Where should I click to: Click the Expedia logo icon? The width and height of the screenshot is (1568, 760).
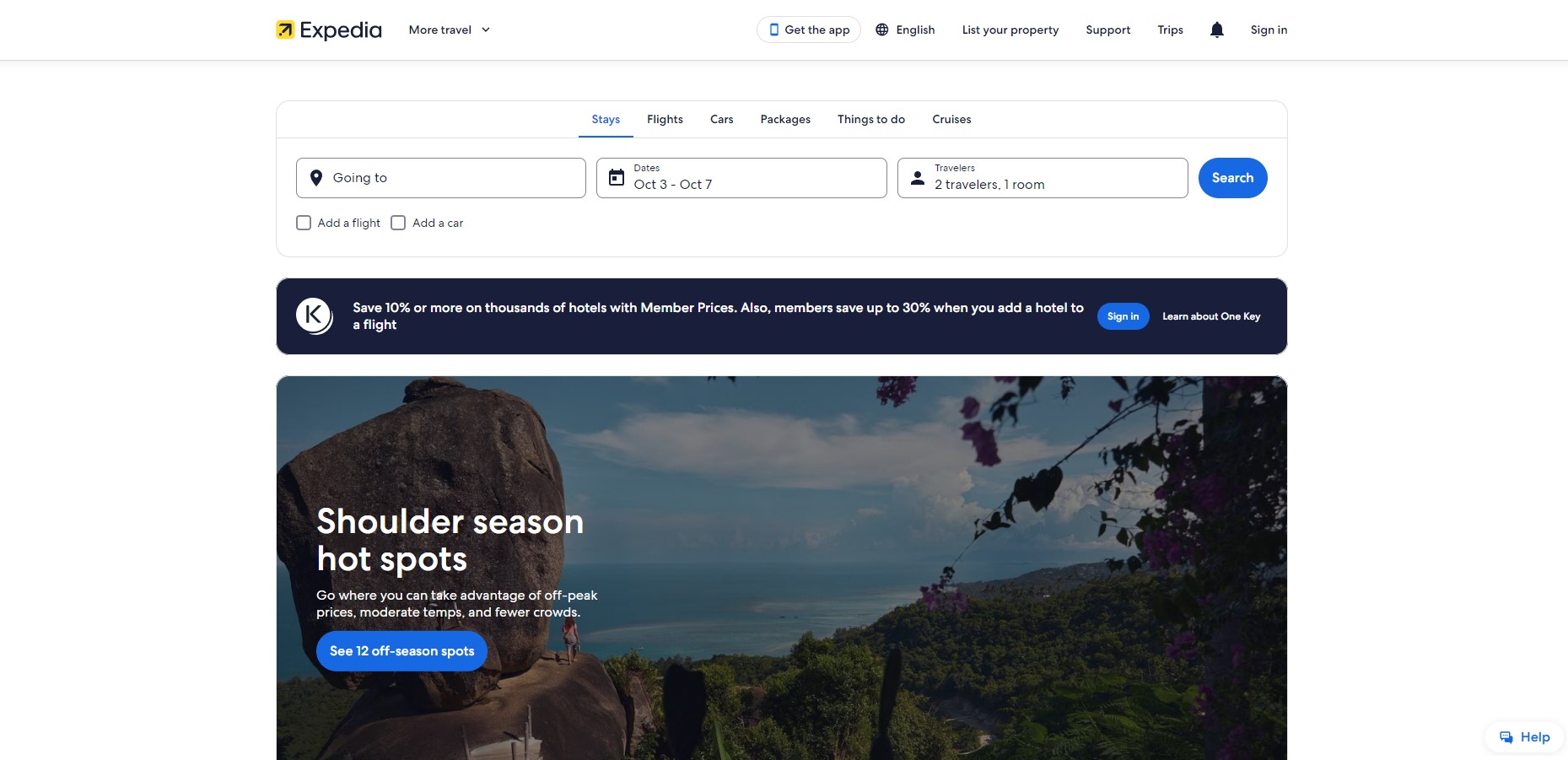285,30
